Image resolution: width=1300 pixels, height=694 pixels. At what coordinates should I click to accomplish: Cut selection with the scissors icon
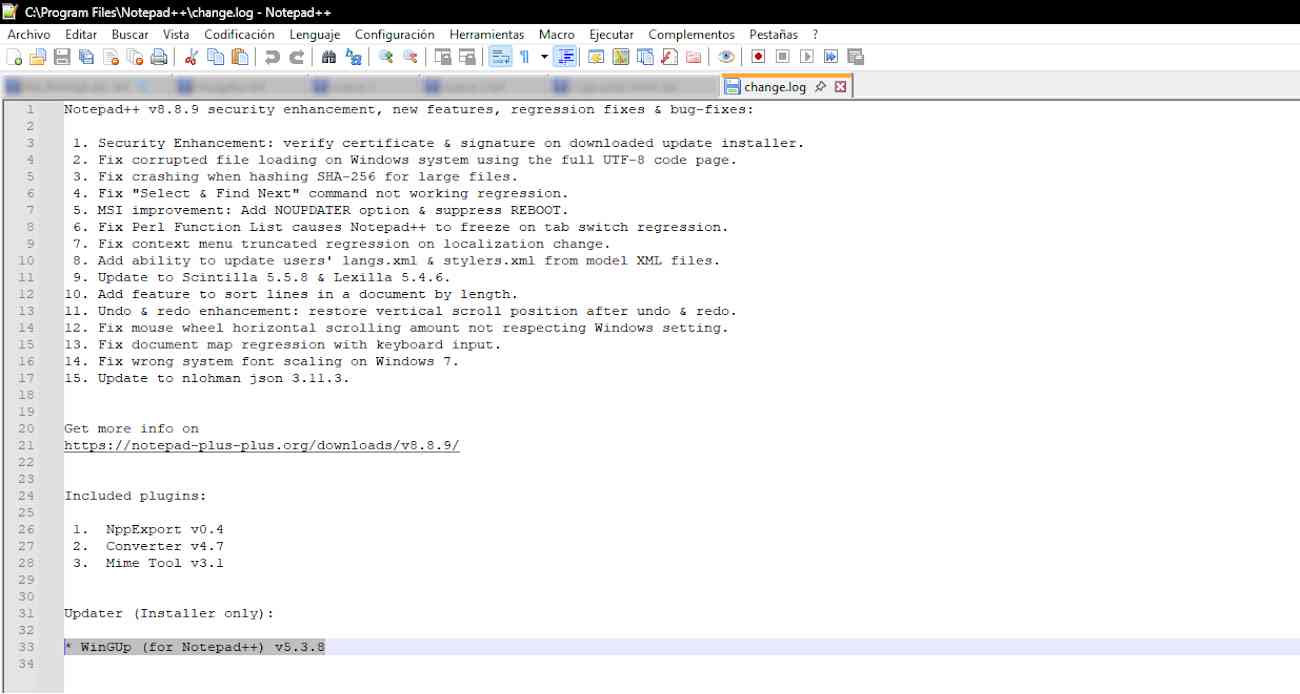(x=191, y=57)
